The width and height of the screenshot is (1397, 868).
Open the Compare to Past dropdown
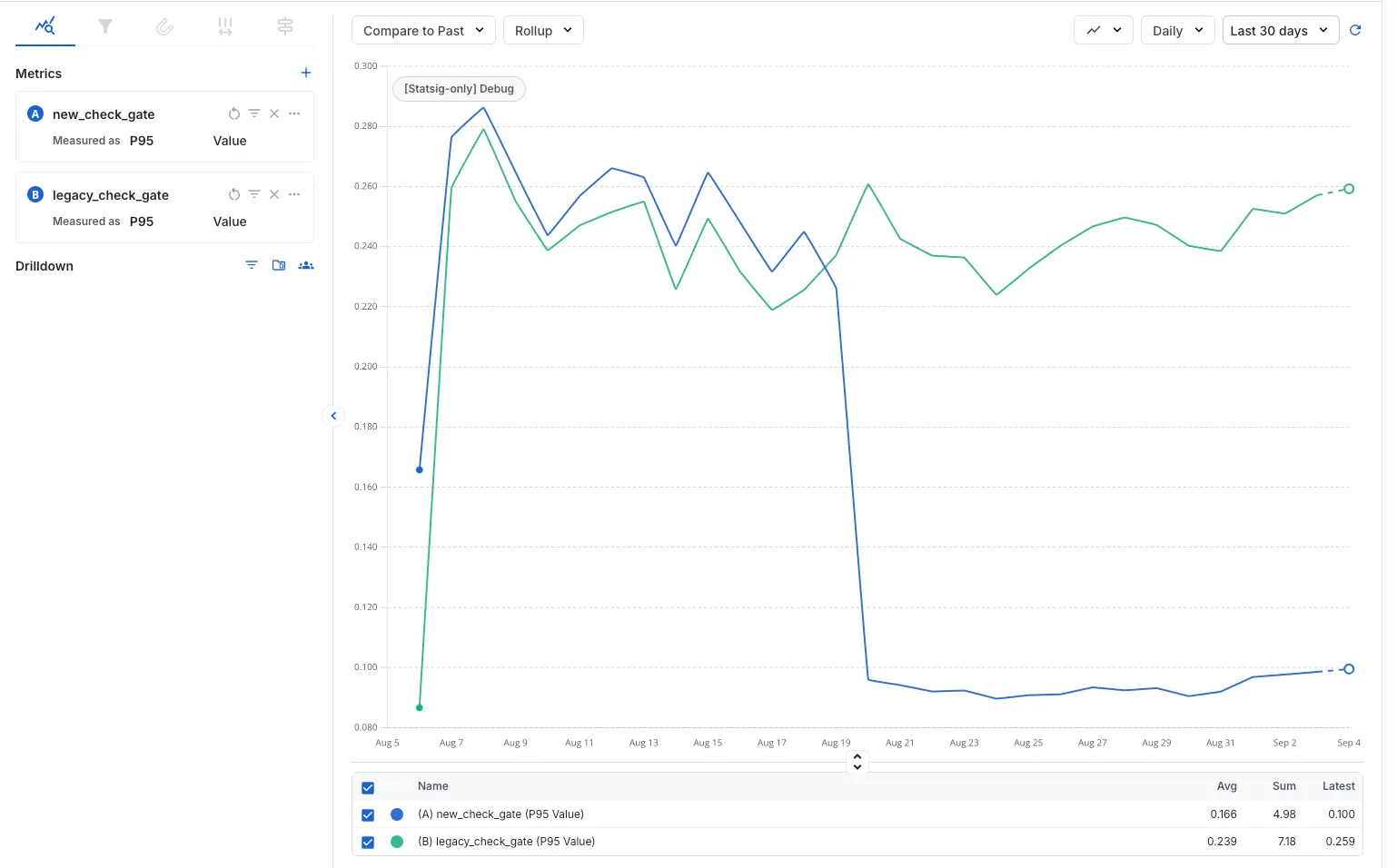[423, 30]
